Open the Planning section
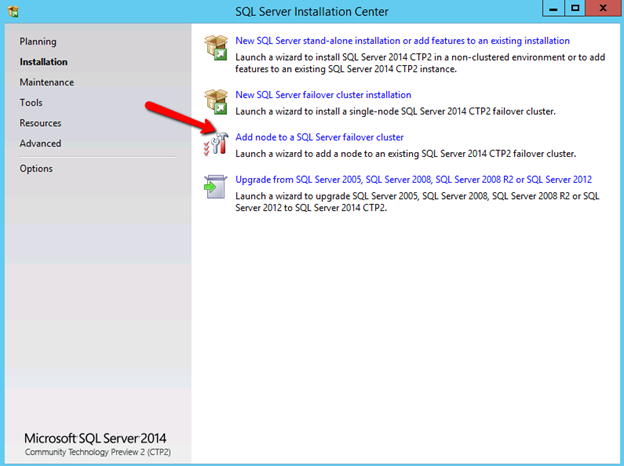The height and width of the screenshot is (466, 624). tap(38, 42)
